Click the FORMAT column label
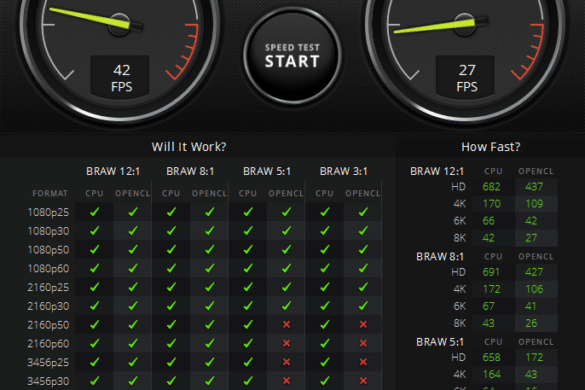The height and width of the screenshot is (390, 585). pyautogui.click(x=50, y=193)
